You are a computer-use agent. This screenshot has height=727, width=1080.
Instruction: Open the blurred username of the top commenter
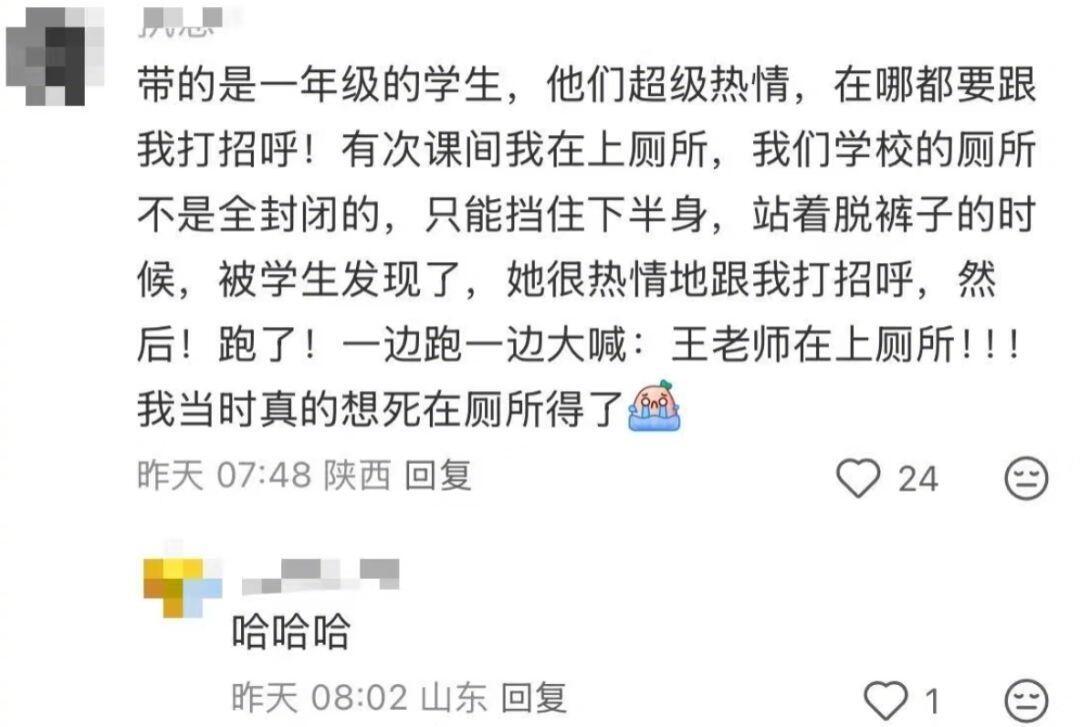click(x=180, y=21)
